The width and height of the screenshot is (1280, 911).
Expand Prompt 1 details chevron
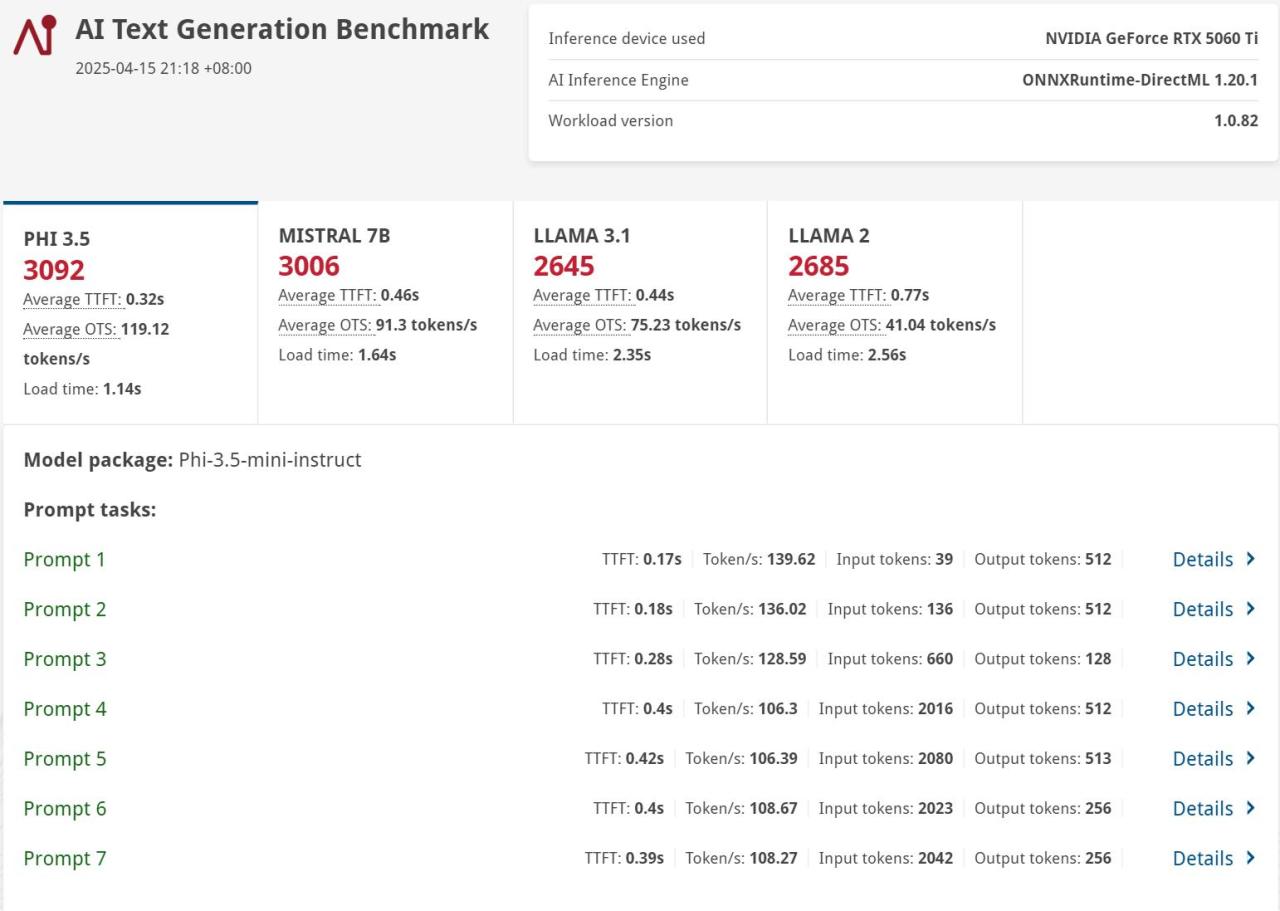point(1250,559)
